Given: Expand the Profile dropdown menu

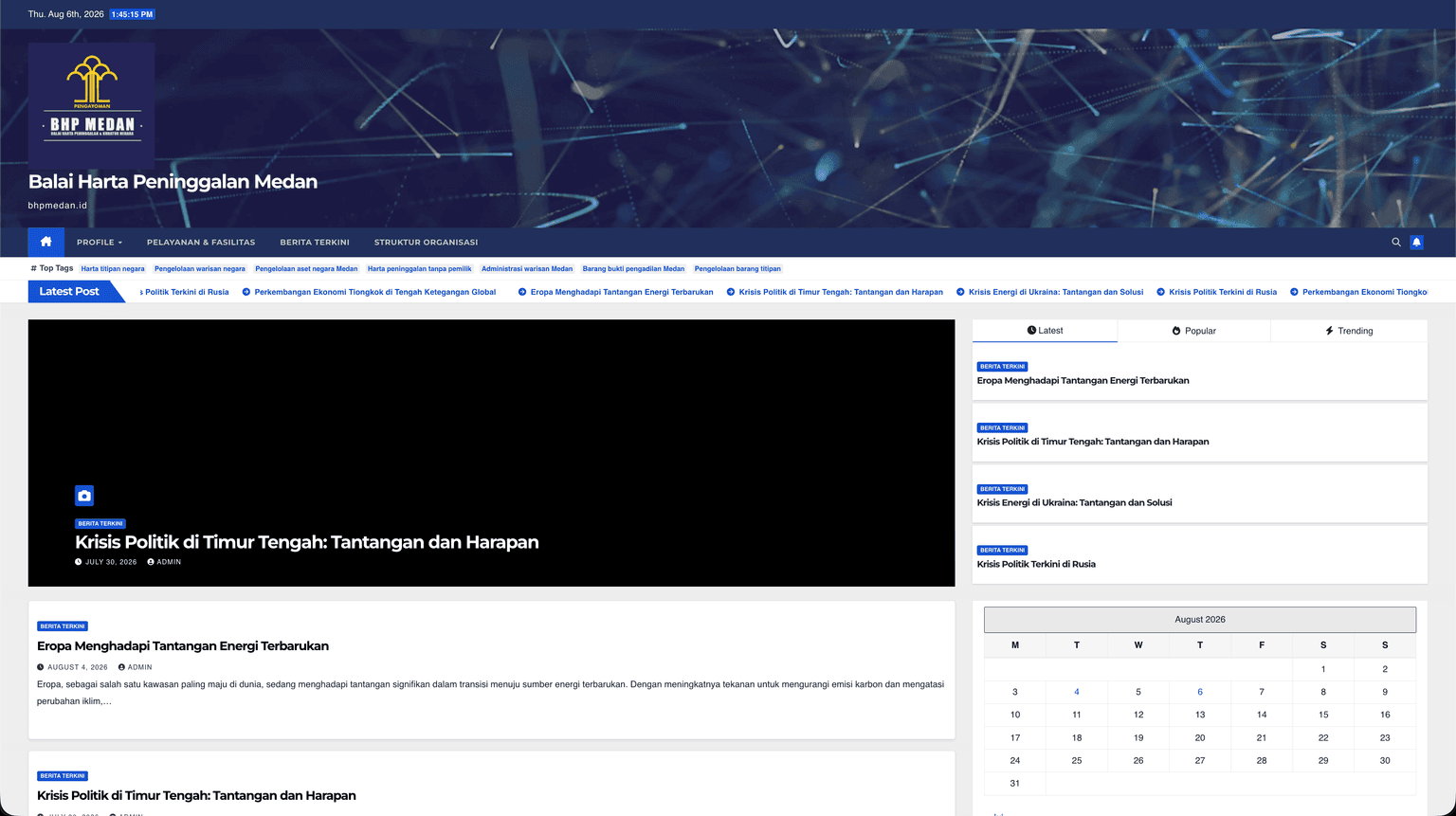Looking at the screenshot, I should point(100,243).
